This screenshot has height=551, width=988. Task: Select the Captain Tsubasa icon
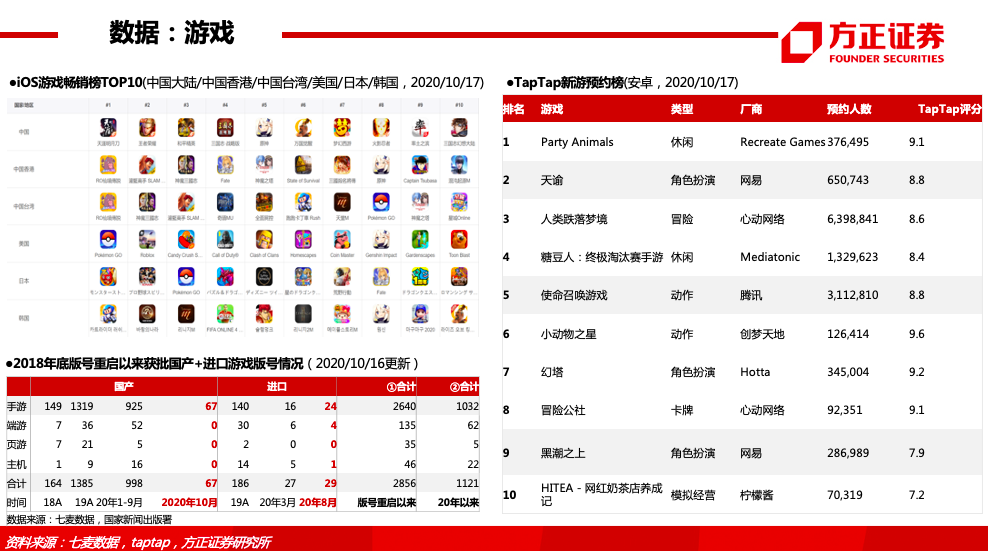[420, 165]
